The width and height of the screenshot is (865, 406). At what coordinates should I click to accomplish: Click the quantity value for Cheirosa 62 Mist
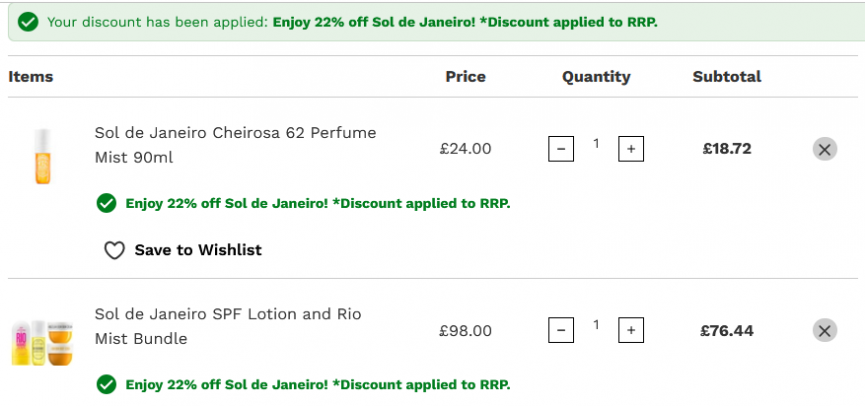point(596,144)
